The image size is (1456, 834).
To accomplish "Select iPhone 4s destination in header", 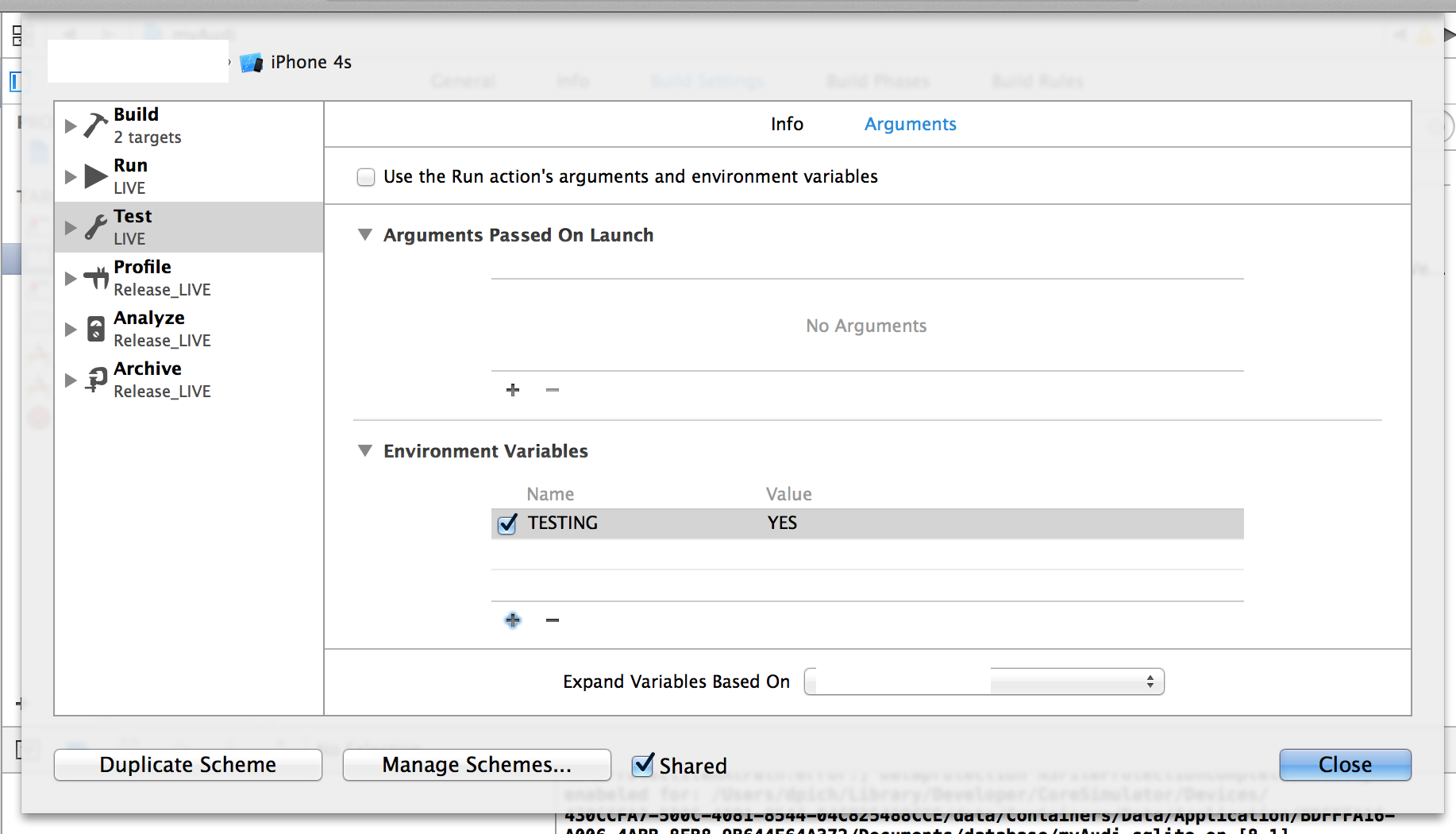I will point(310,63).
